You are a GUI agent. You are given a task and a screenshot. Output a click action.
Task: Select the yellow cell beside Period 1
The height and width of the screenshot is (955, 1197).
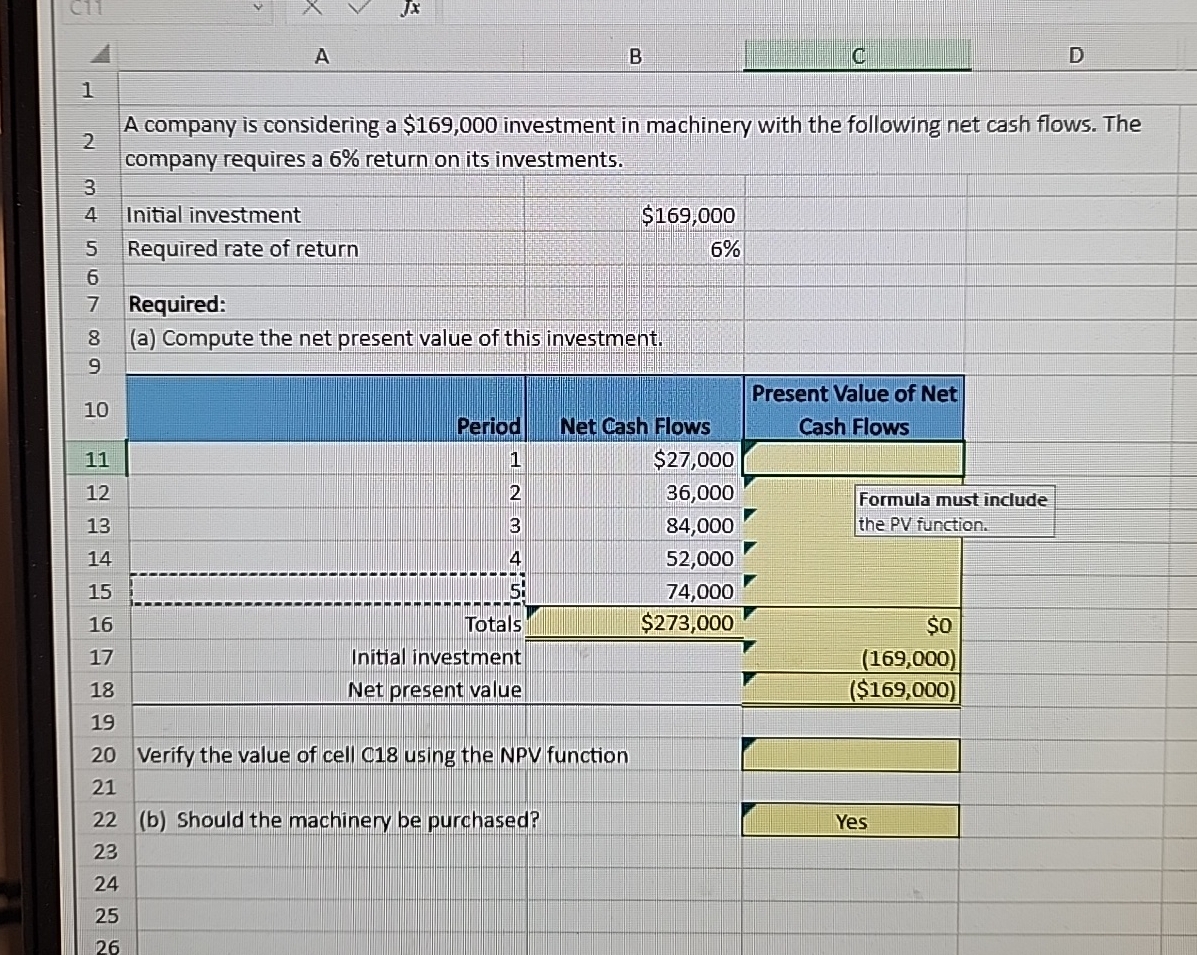851,459
